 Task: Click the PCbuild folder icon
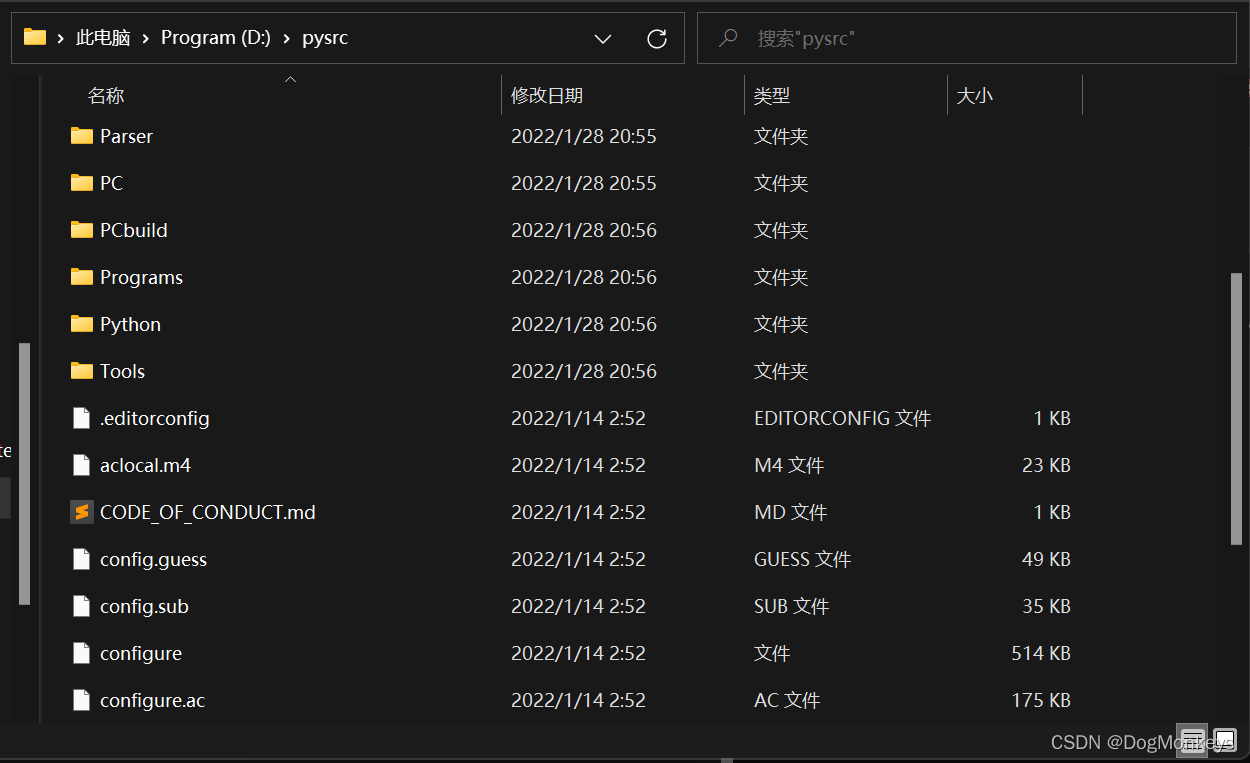click(x=82, y=230)
